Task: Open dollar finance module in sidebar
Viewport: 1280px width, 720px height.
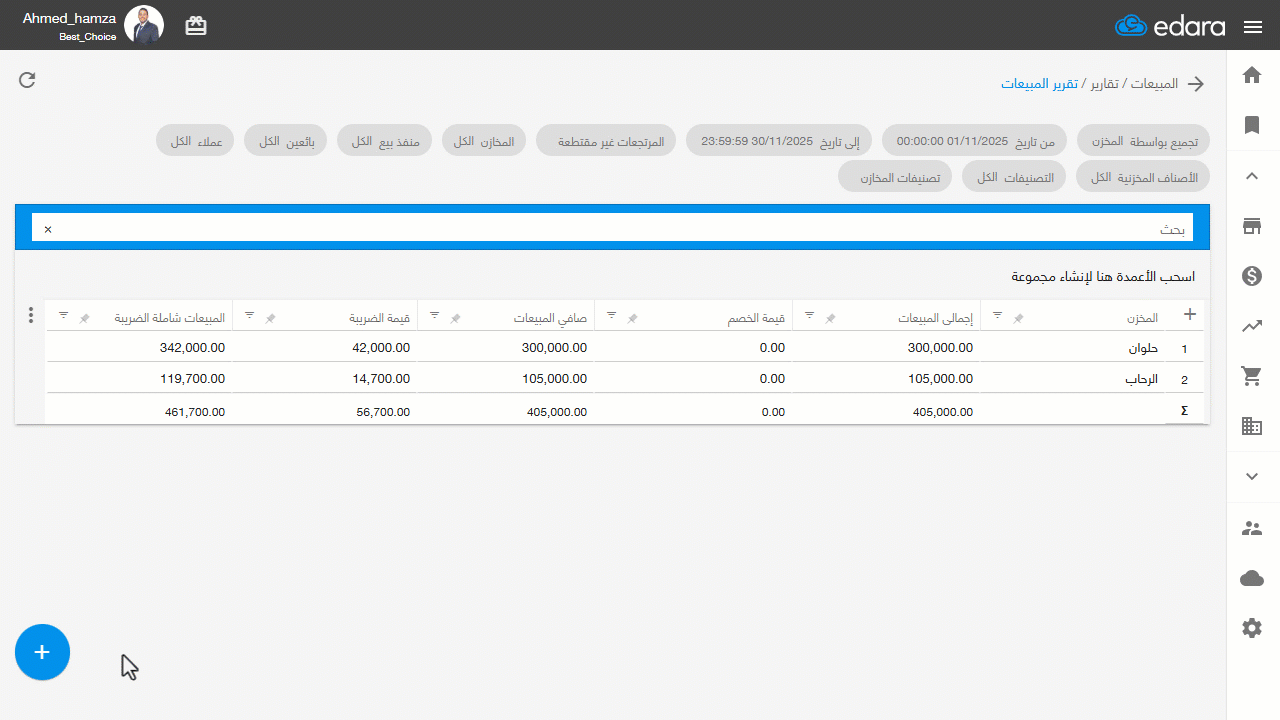Action: 1251,276
